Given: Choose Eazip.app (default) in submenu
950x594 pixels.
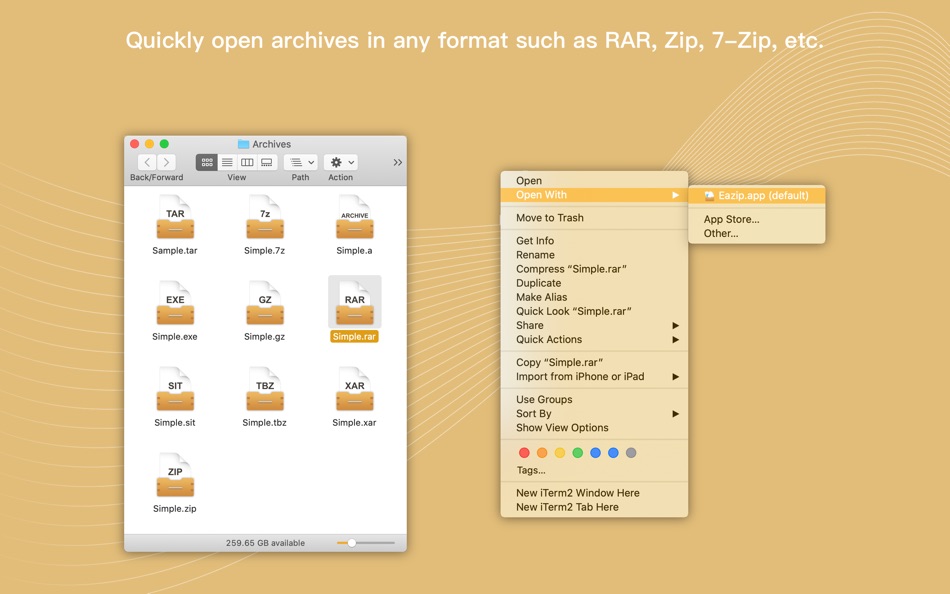Looking at the screenshot, I should coord(757,195).
